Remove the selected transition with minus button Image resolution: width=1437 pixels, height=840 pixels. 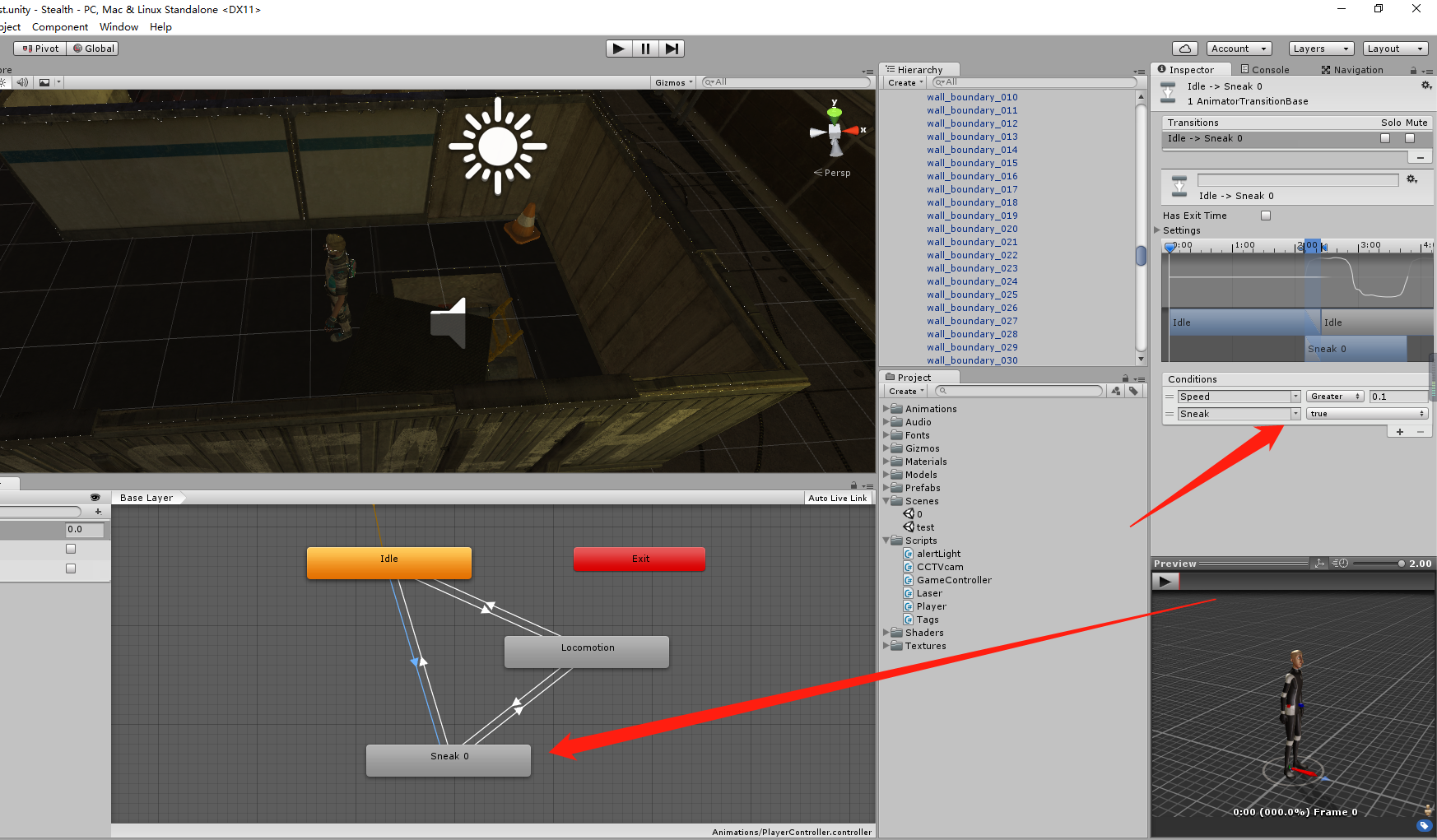point(1420,157)
